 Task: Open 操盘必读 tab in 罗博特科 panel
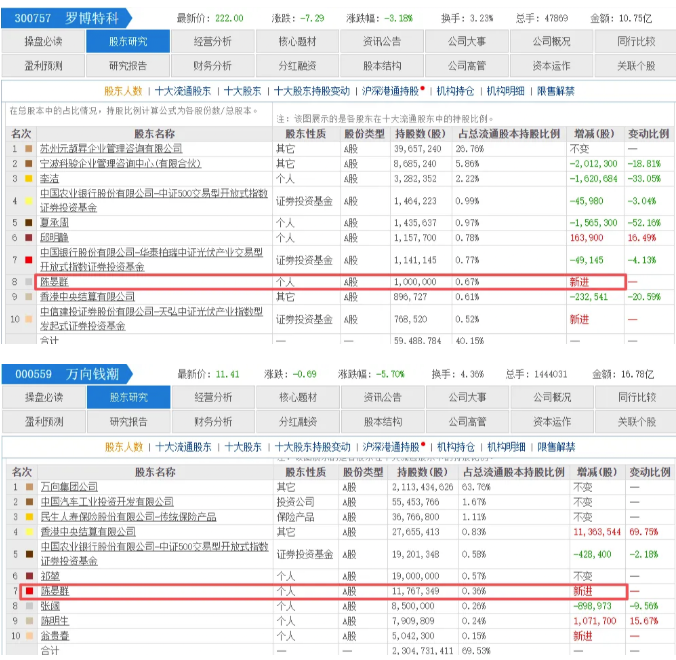(x=43, y=41)
